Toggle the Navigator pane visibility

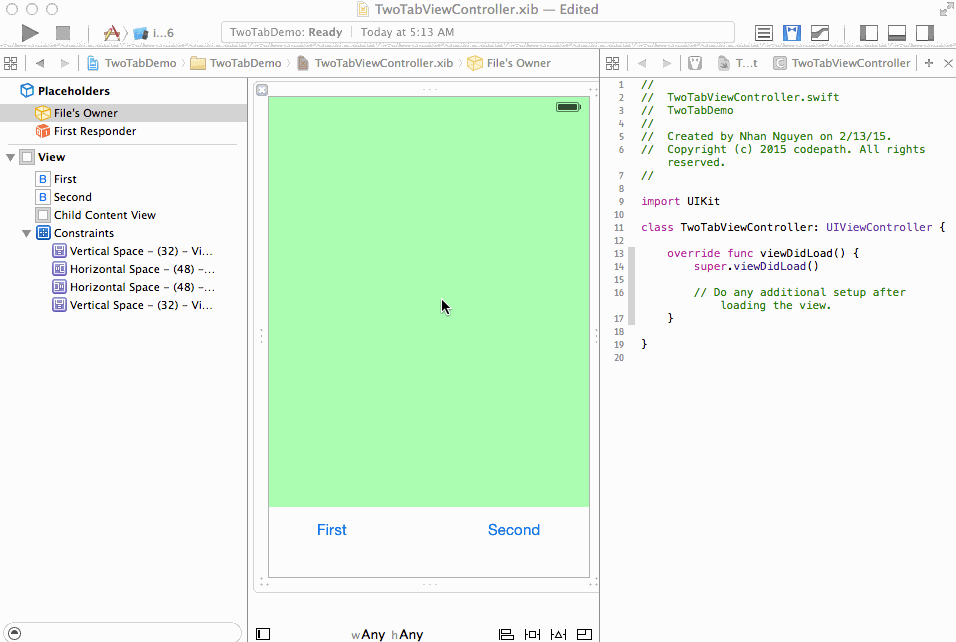(x=869, y=33)
